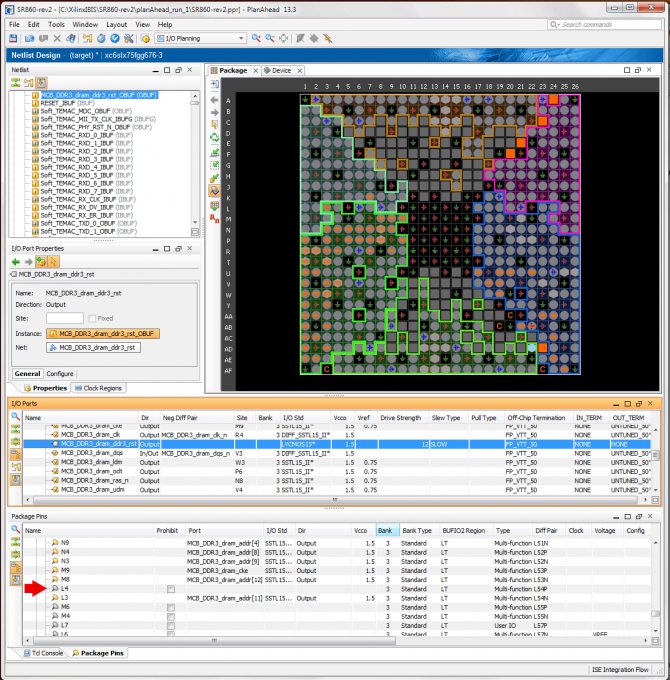Select pin N9 in Package Pins list
This screenshot has height=680, width=670.
coord(65,543)
